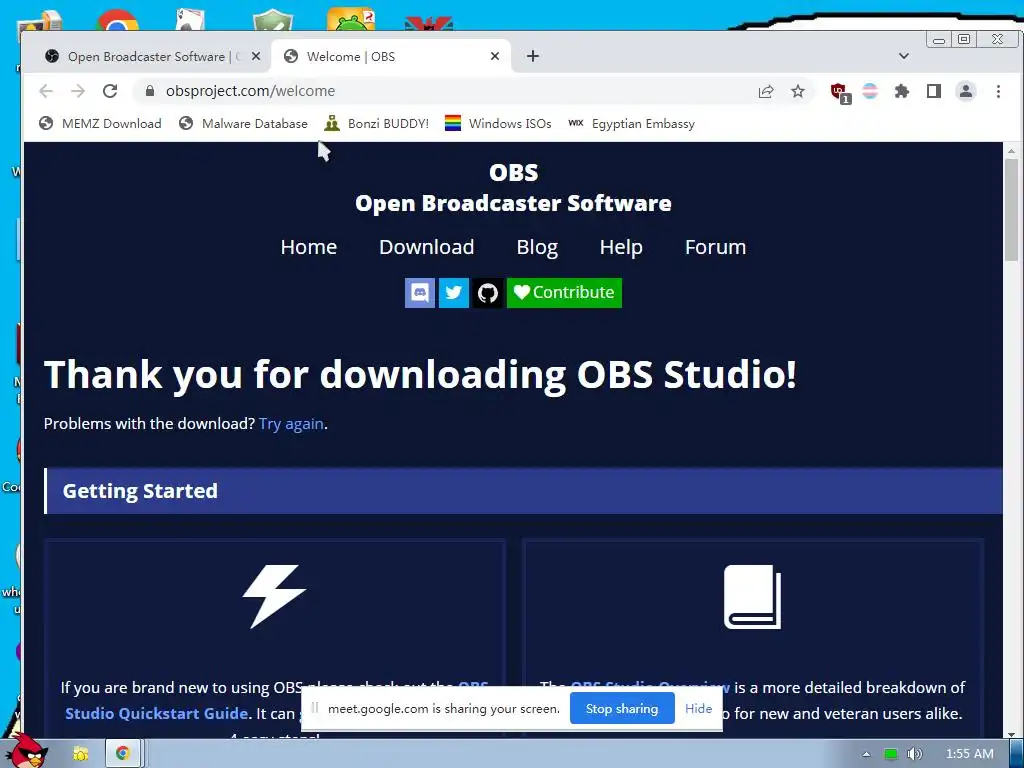Screen dimensions: 1024x768
Task: Click the Getting Started heading
Action: 140,491
